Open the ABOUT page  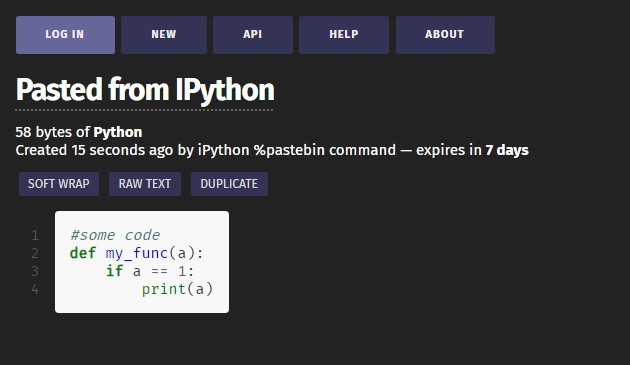(445, 35)
